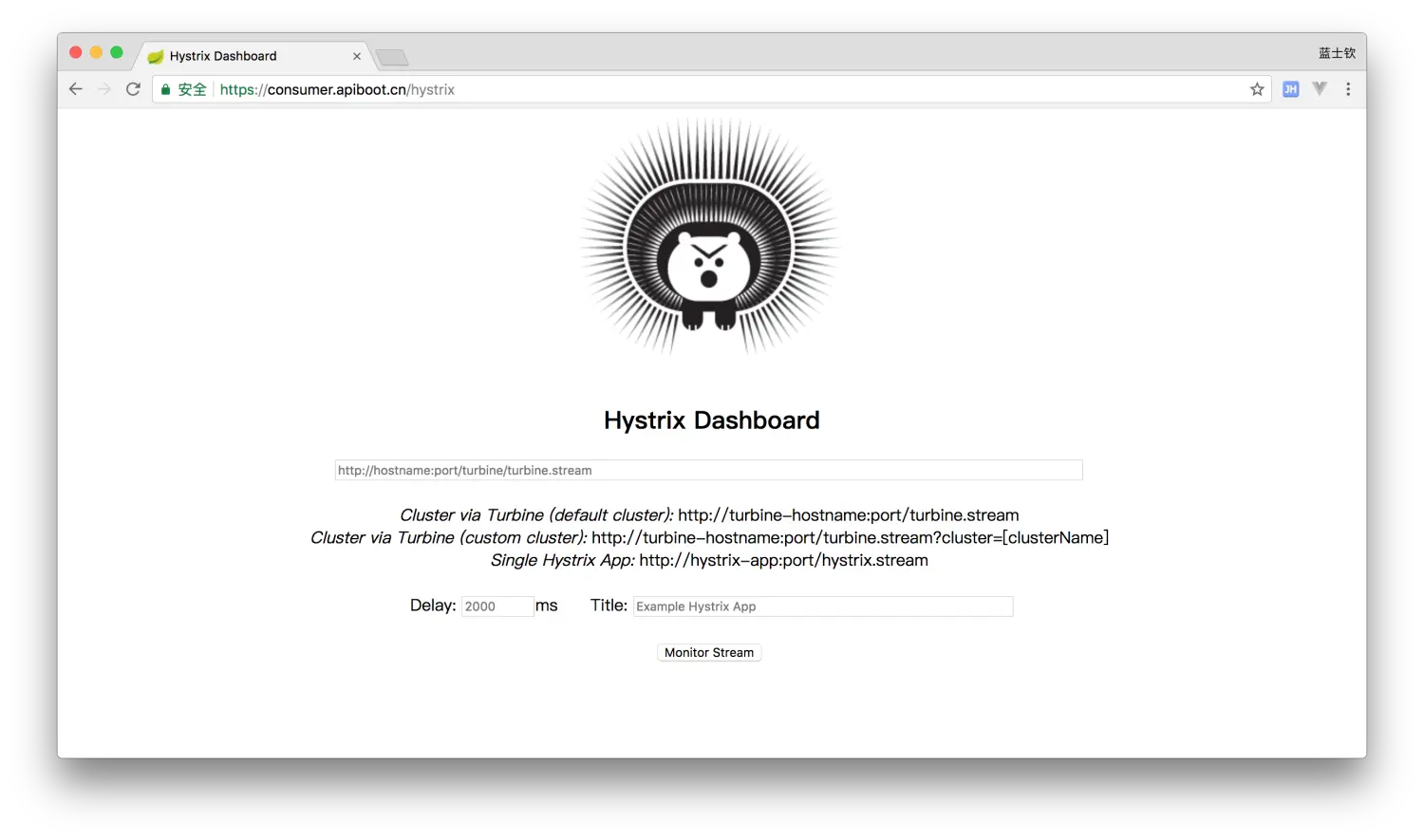Click the browser forward arrow
The width and height of the screenshot is (1424, 840).
(x=104, y=89)
